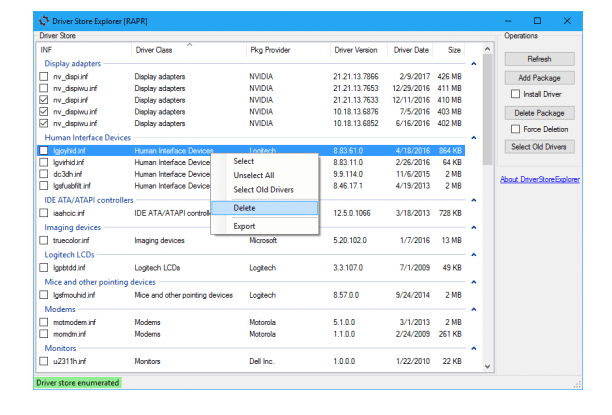Click the Delete Package button
The image size is (612, 415).
(539, 113)
